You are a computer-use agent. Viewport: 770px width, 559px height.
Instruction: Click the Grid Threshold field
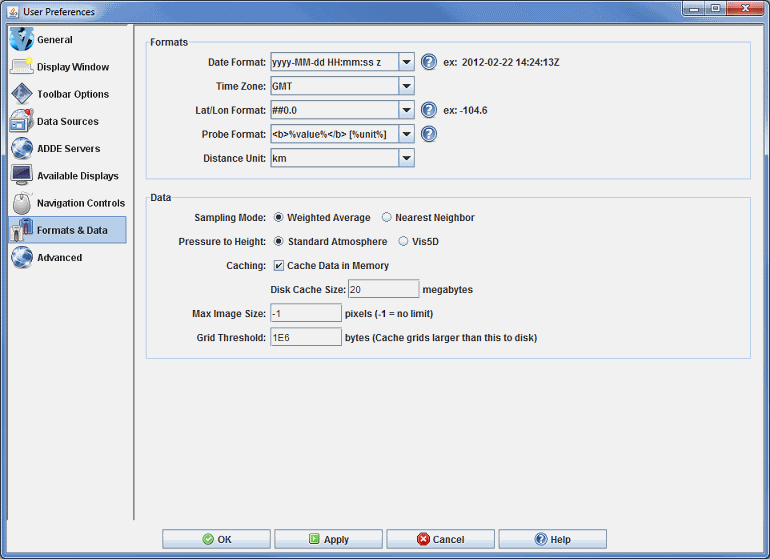(x=305, y=337)
